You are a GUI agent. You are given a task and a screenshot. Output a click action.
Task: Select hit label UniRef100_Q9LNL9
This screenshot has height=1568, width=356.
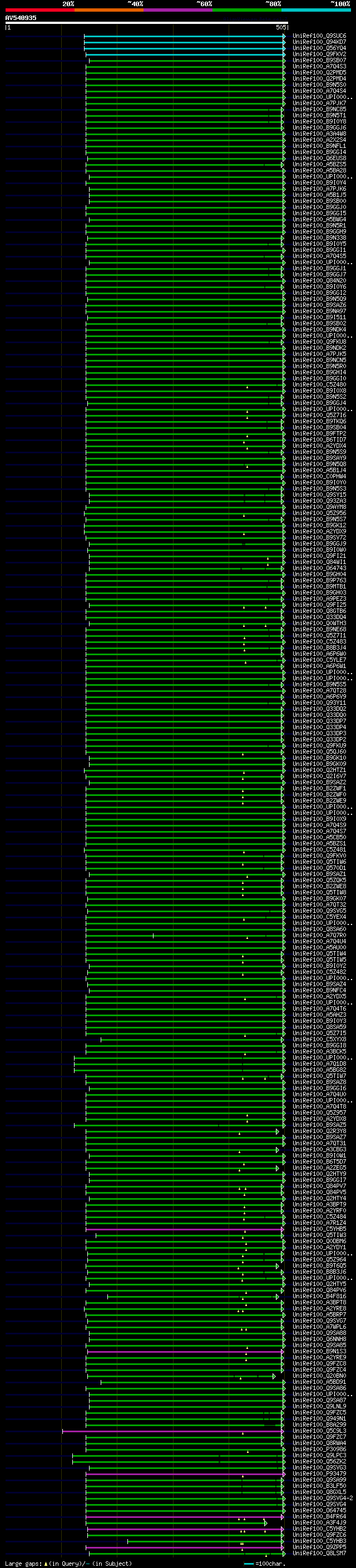pyautogui.click(x=319, y=1407)
